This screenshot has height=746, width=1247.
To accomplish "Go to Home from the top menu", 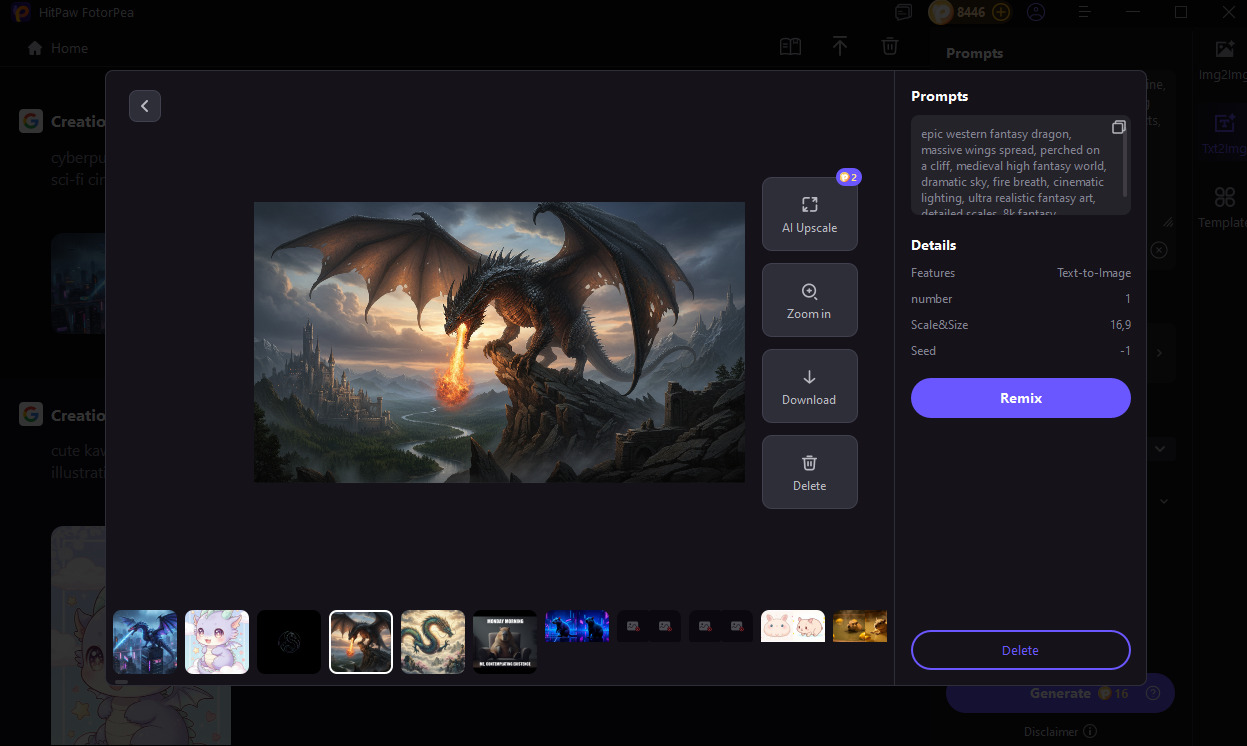I will point(56,47).
